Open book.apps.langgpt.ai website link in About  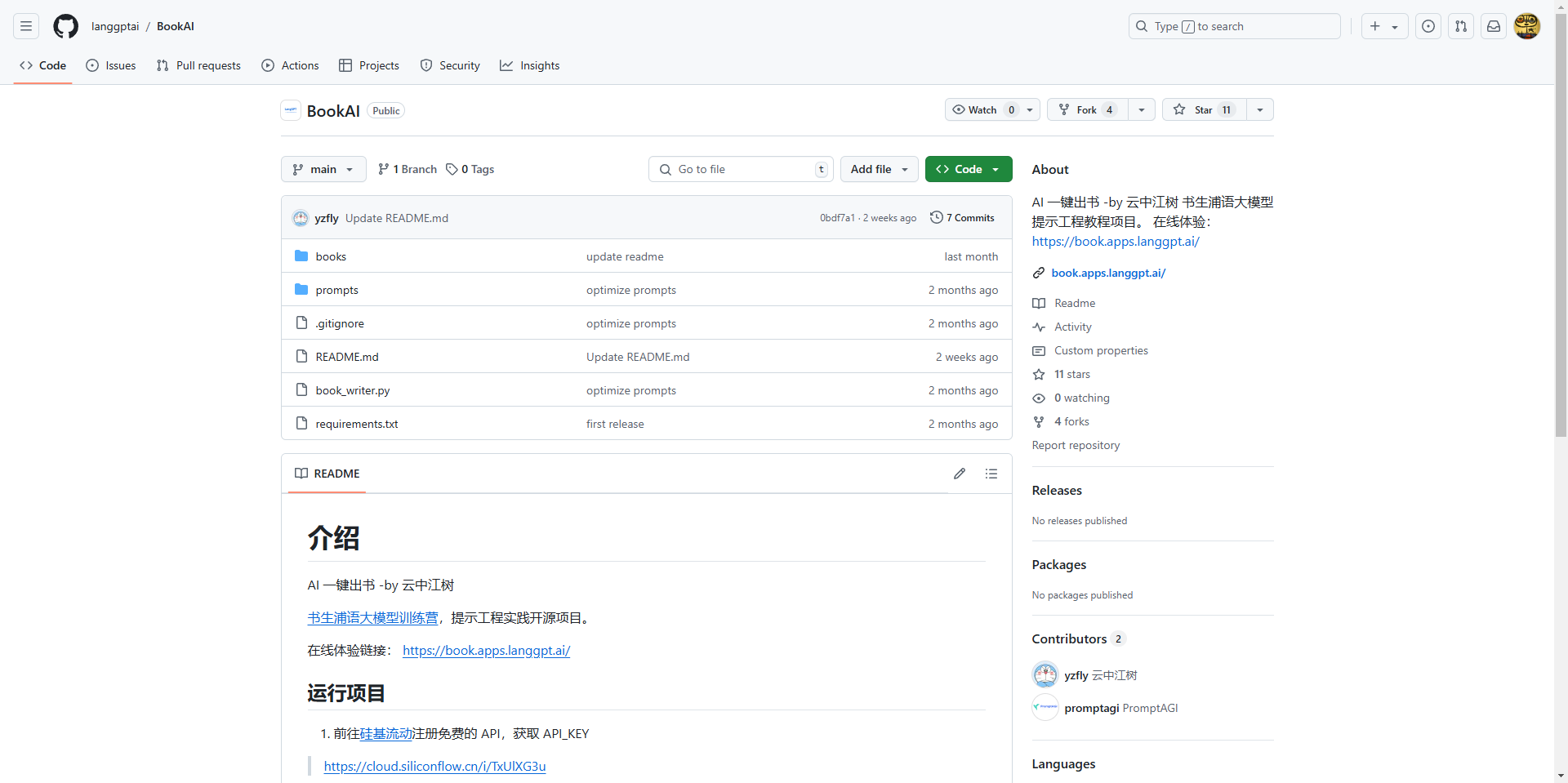(x=1108, y=273)
